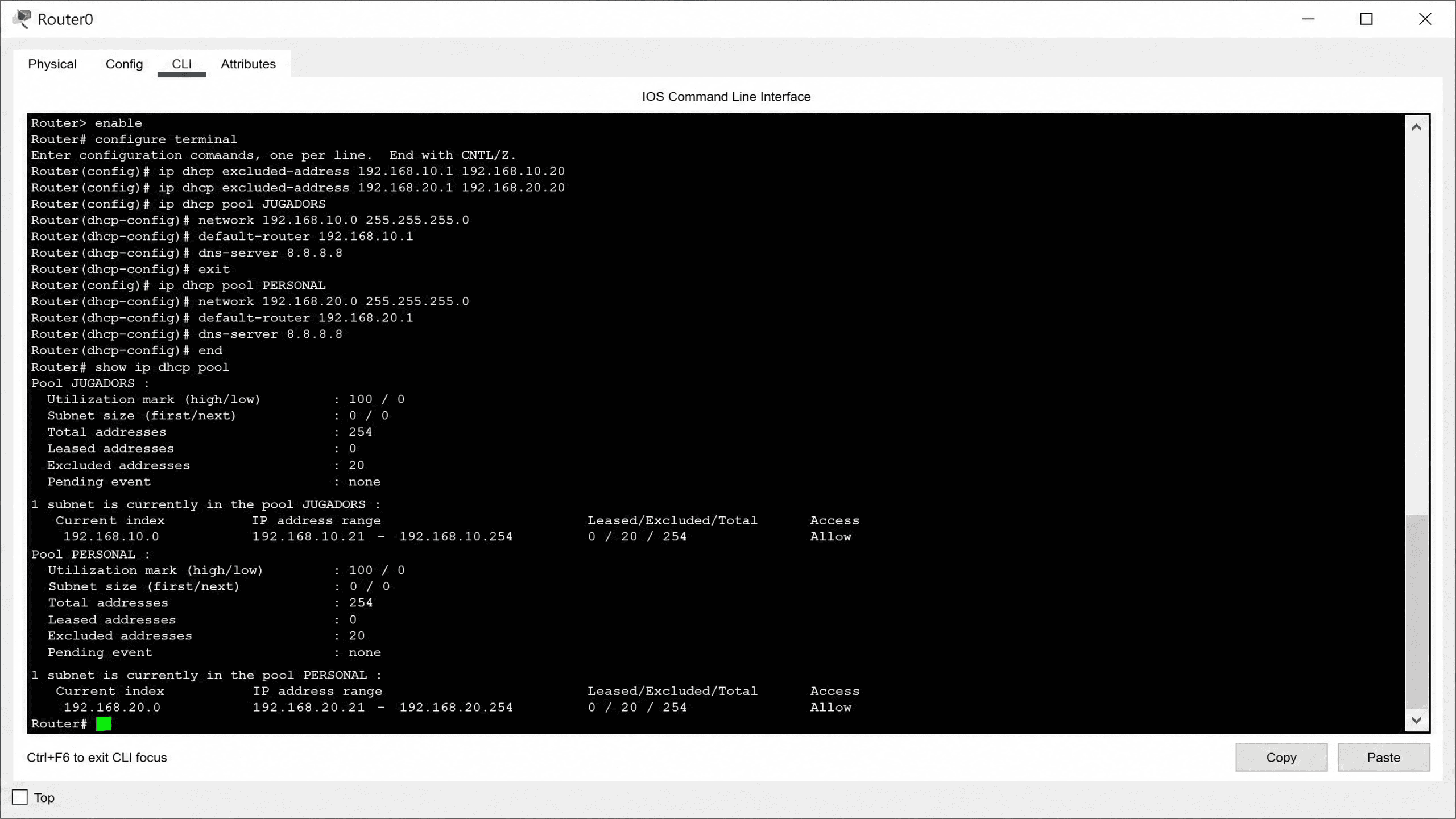This screenshot has height=819, width=1456.
Task: Click the '192.168.10.21 - 192.168.10.254' range
Action: point(383,536)
